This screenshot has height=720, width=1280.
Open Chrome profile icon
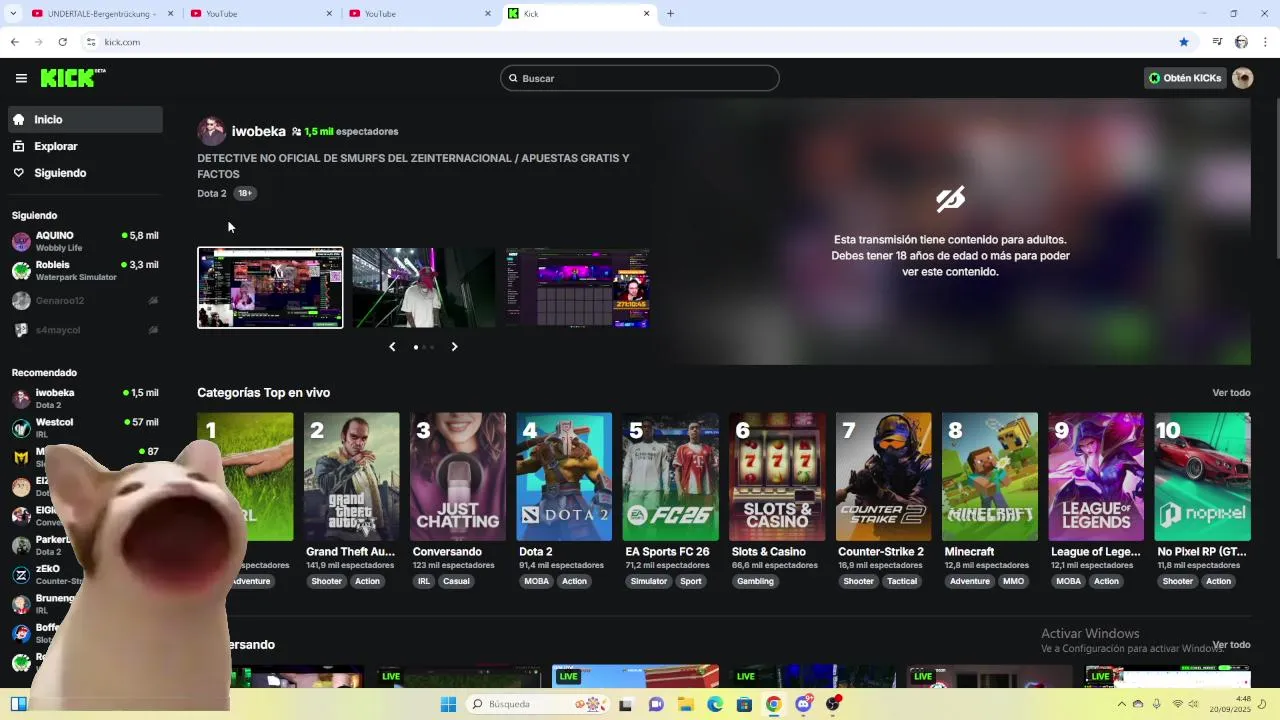(x=1241, y=42)
